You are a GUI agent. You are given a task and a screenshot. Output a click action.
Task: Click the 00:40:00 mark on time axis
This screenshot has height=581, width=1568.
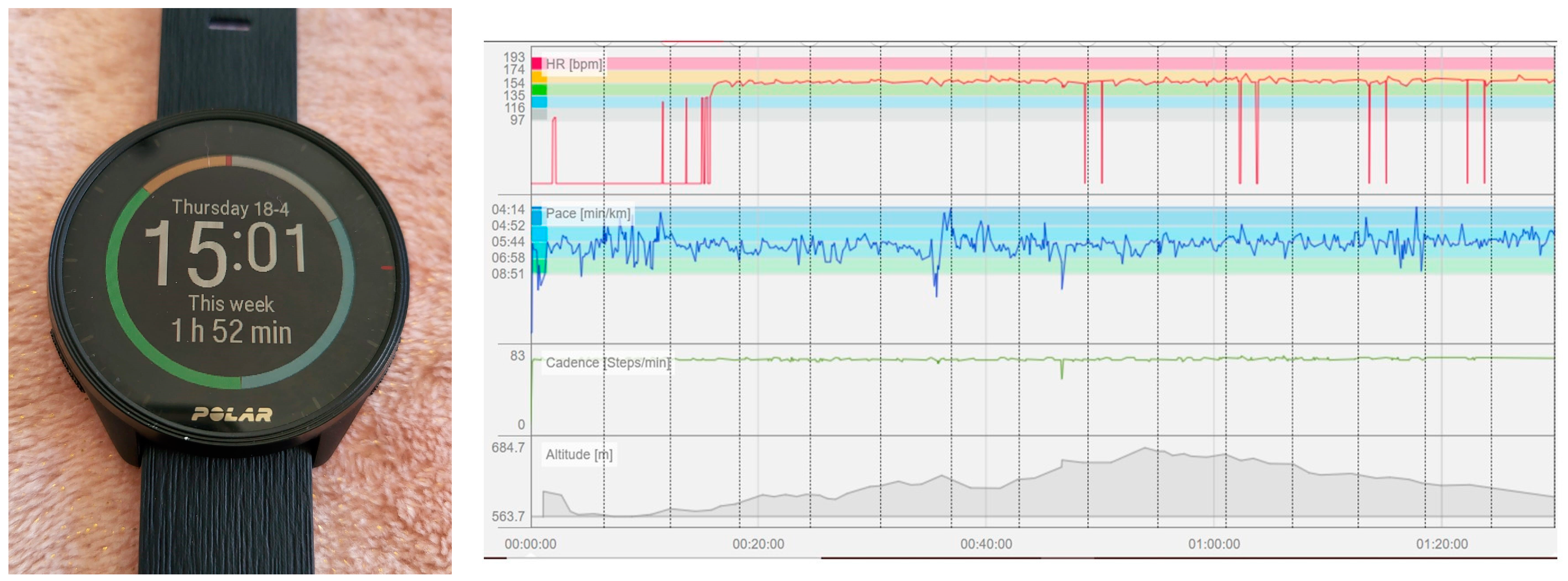coord(986,544)
